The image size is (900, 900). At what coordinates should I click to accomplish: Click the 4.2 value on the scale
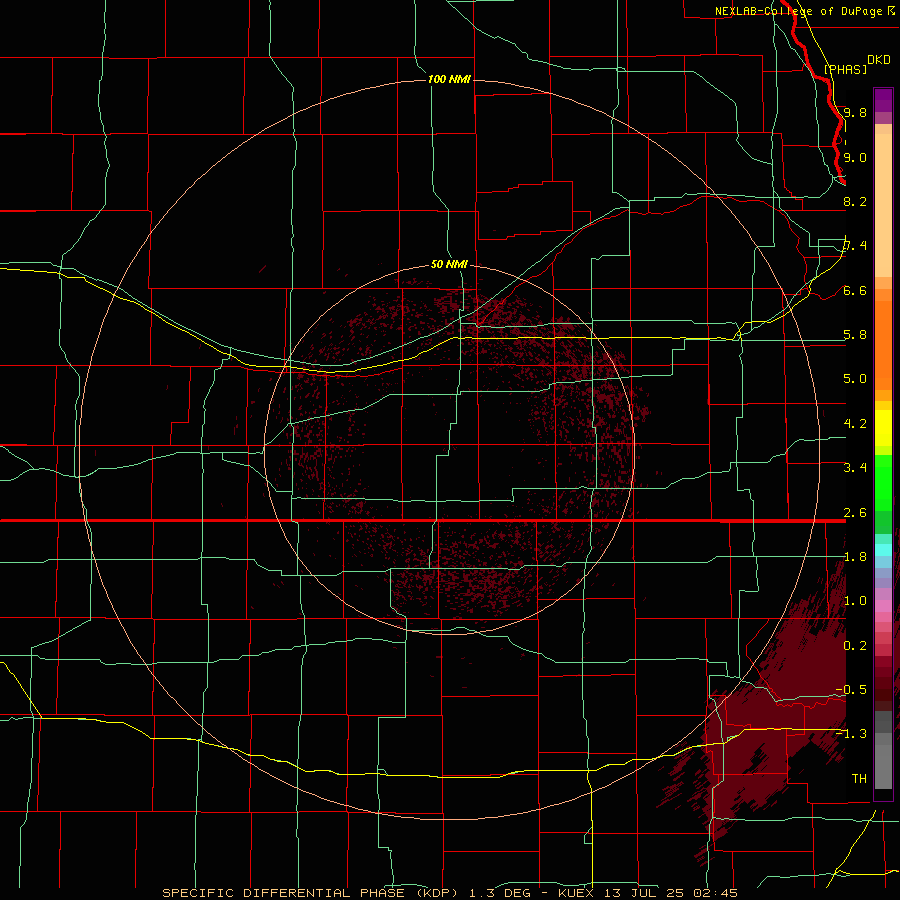[855, 424]
